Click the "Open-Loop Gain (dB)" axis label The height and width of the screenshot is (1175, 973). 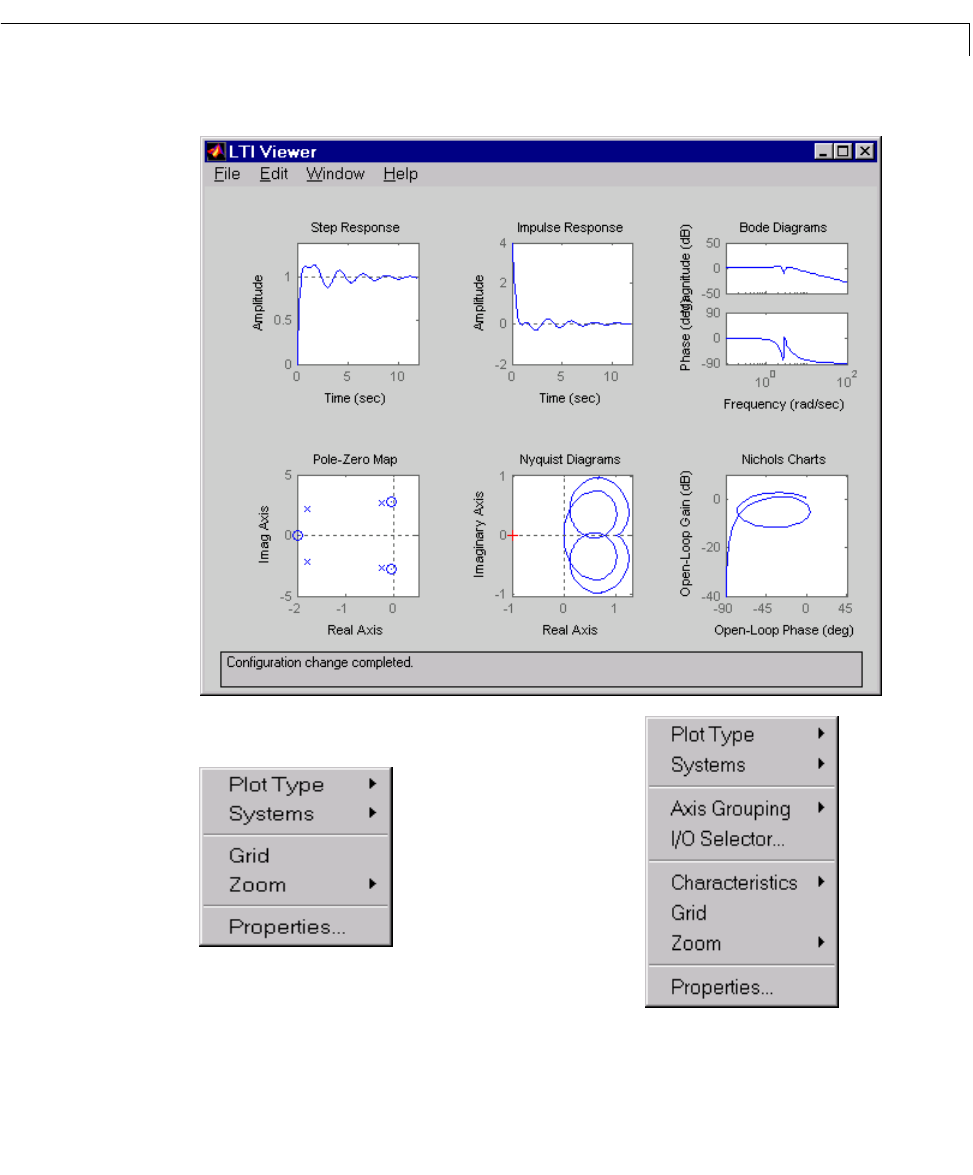[x=685, y=534]
